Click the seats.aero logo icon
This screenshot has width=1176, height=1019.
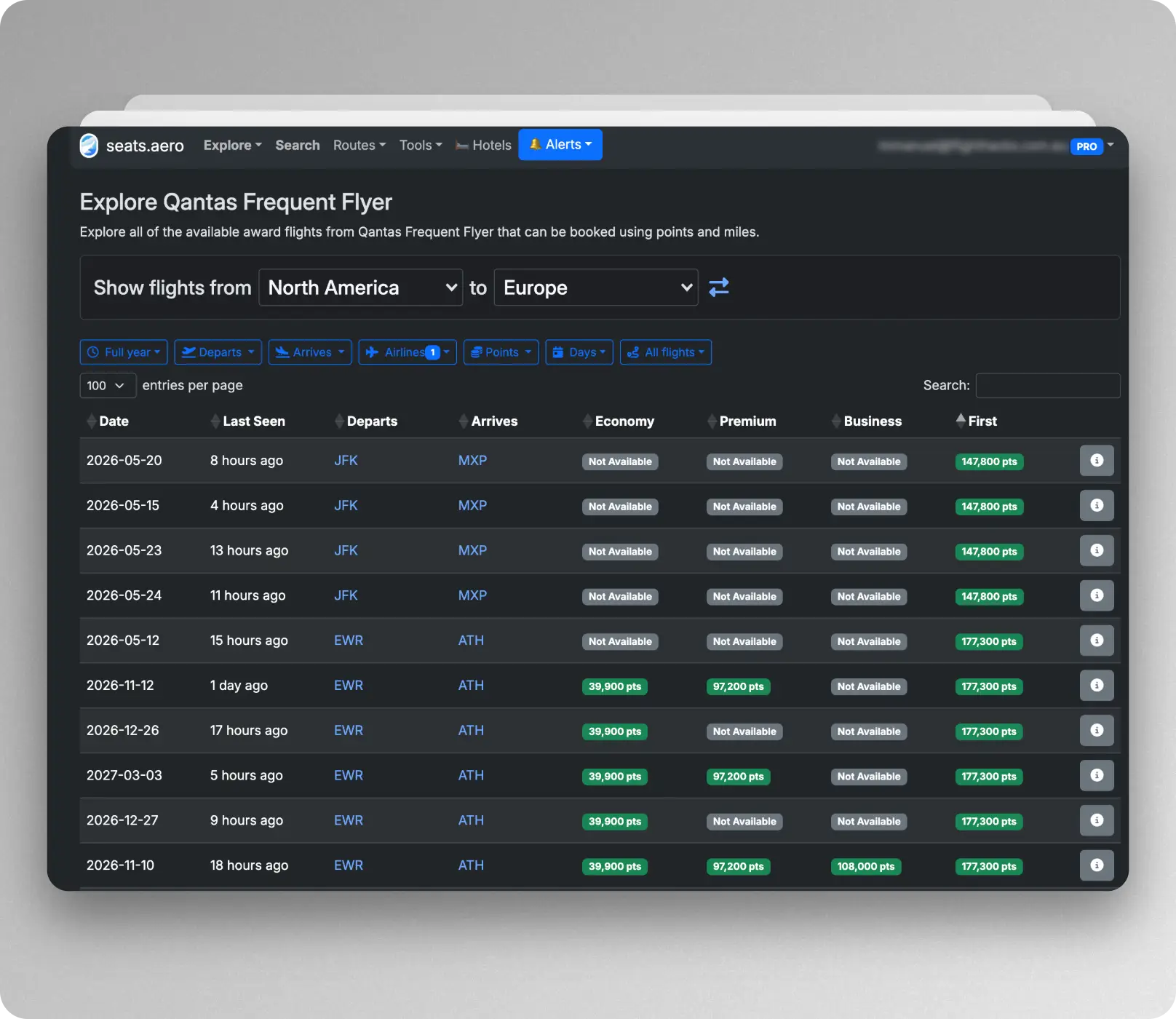pos(89,146)
